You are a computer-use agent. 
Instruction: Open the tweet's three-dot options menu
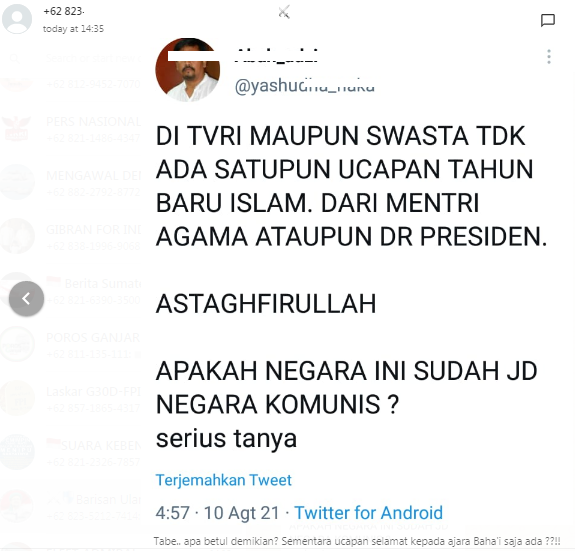549,57
